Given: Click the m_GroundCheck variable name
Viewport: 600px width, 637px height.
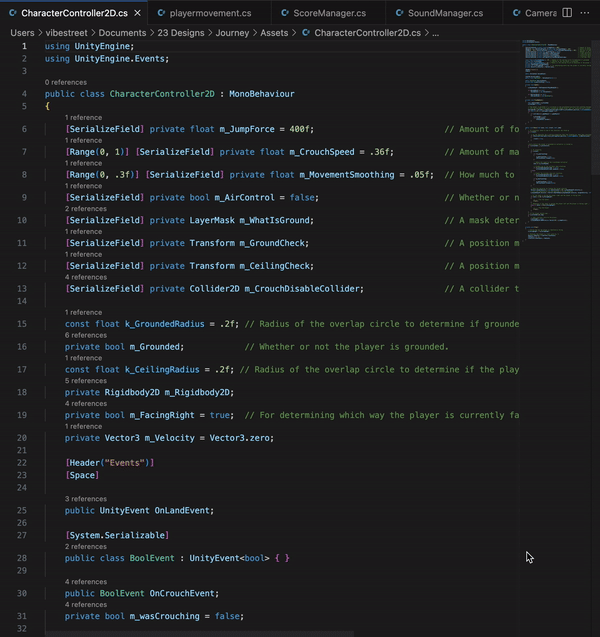Looking at the screenshot, I should (x=272, y=243).
